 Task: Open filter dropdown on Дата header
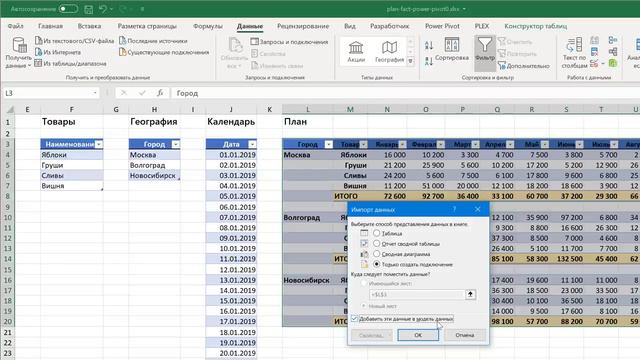pos(252,144)
